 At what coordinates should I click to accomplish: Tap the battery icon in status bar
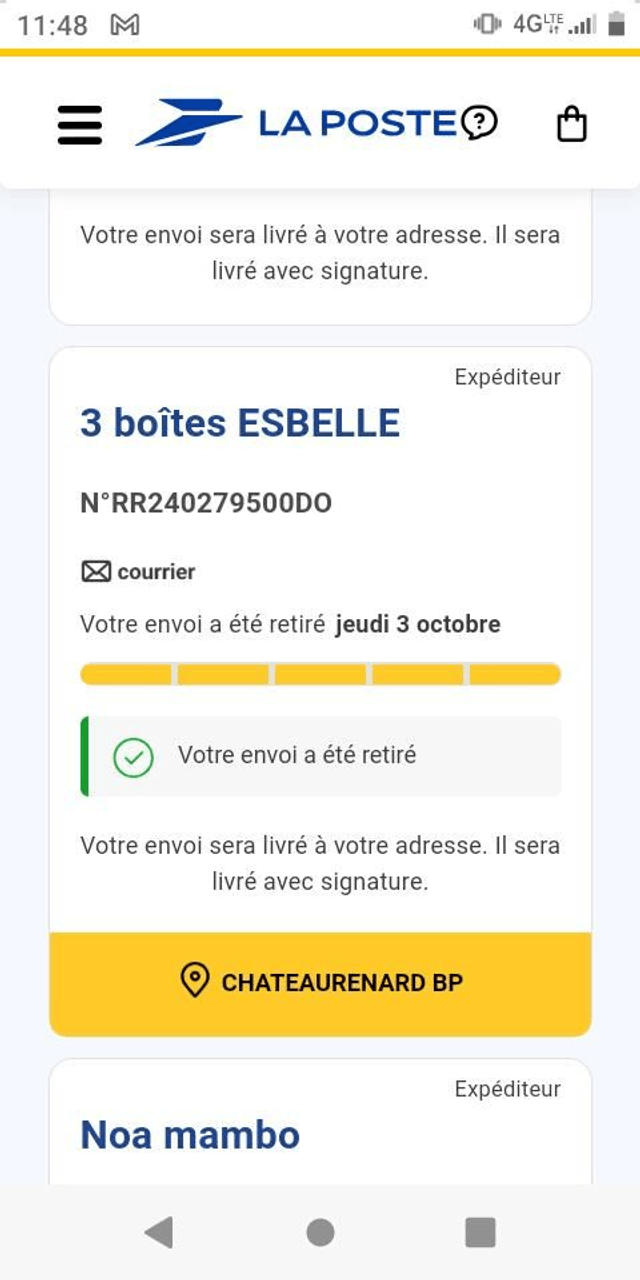pos(616,25)
